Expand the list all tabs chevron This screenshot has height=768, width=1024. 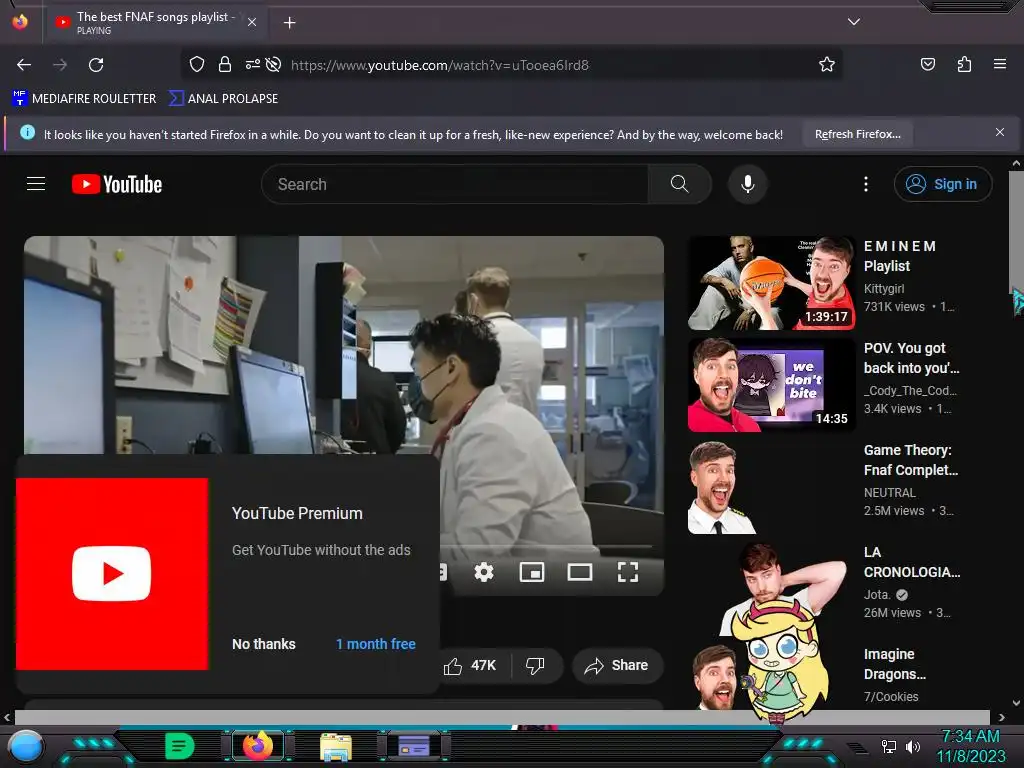(854, 22)
